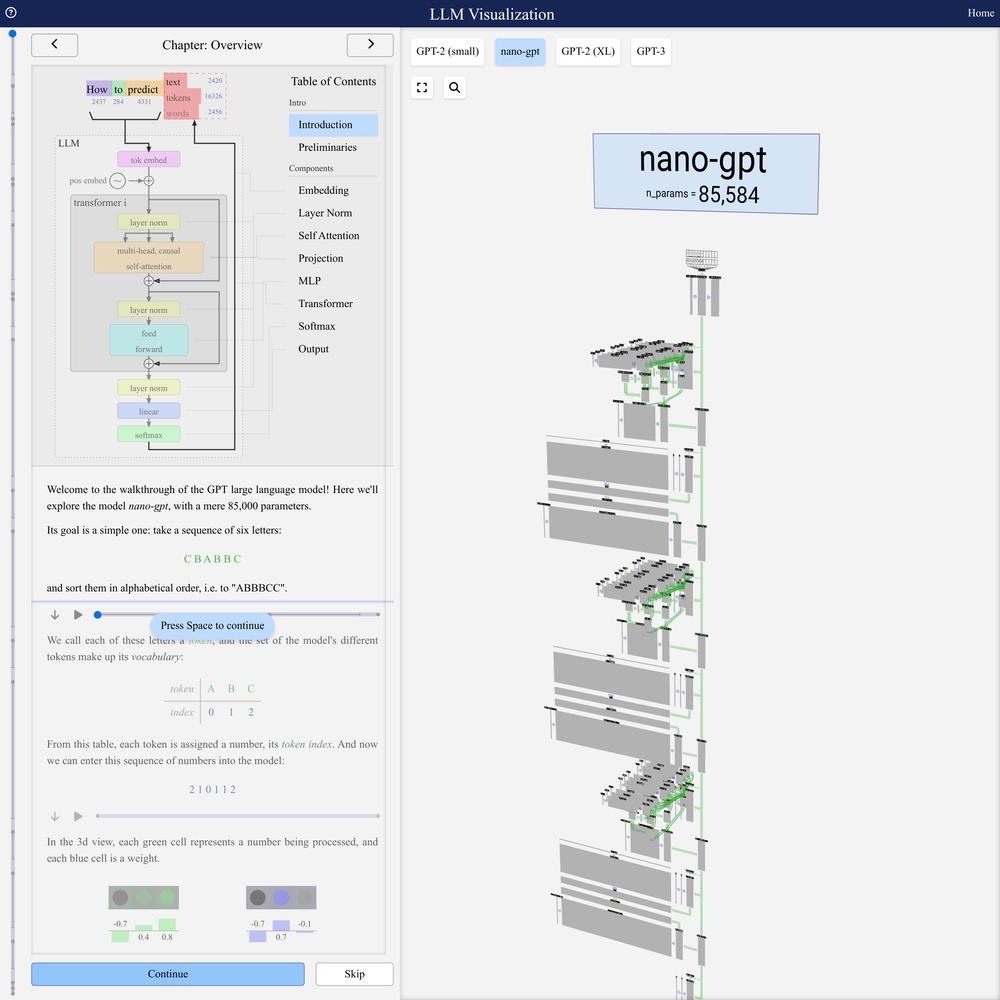Click the first play arrow icon
Viewport: 1000px width, 1000px height.
pyautogui.click(x=78, y=615)
